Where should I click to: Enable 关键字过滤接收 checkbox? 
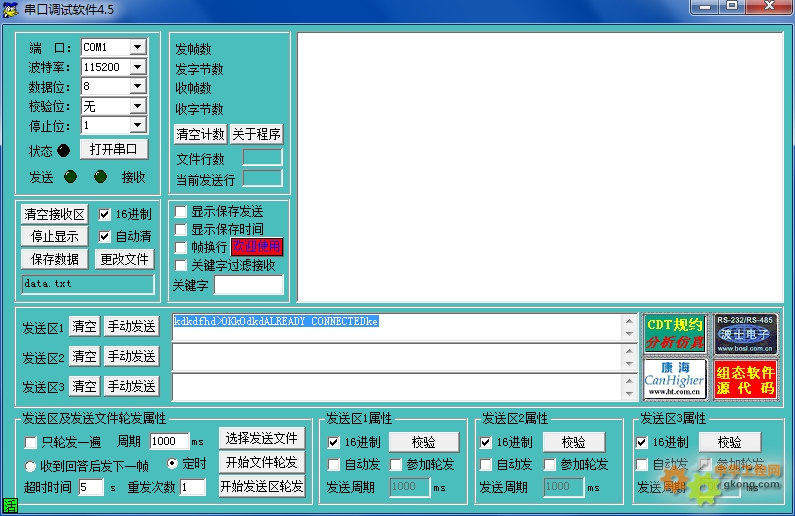pos(180,265)
